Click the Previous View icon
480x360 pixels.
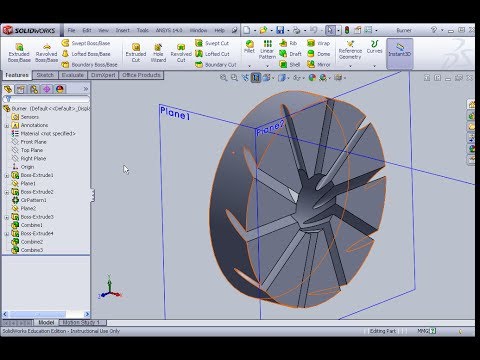(245, 78)
